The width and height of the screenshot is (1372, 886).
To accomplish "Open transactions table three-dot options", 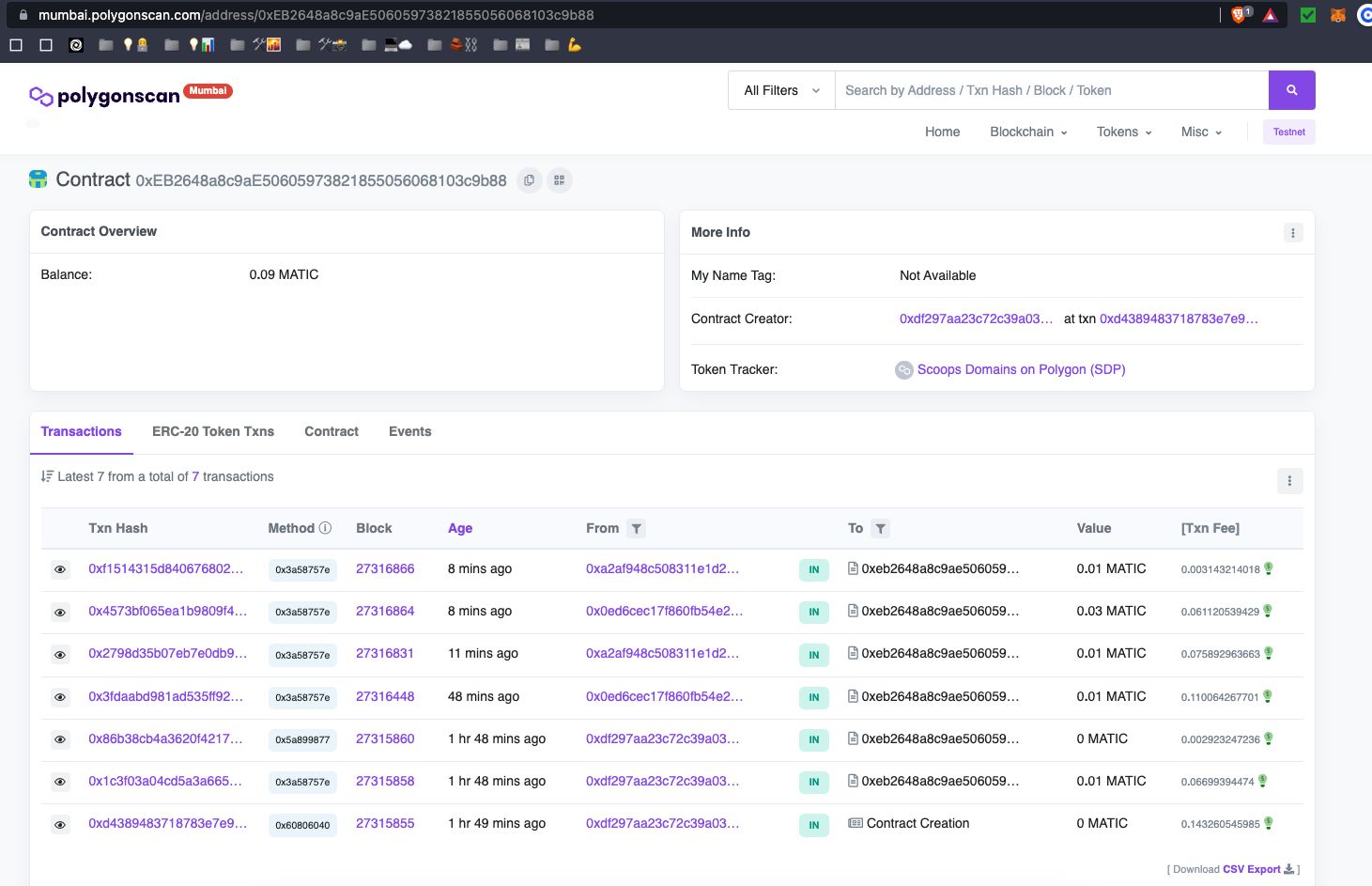I will [x=1289, y=481].
